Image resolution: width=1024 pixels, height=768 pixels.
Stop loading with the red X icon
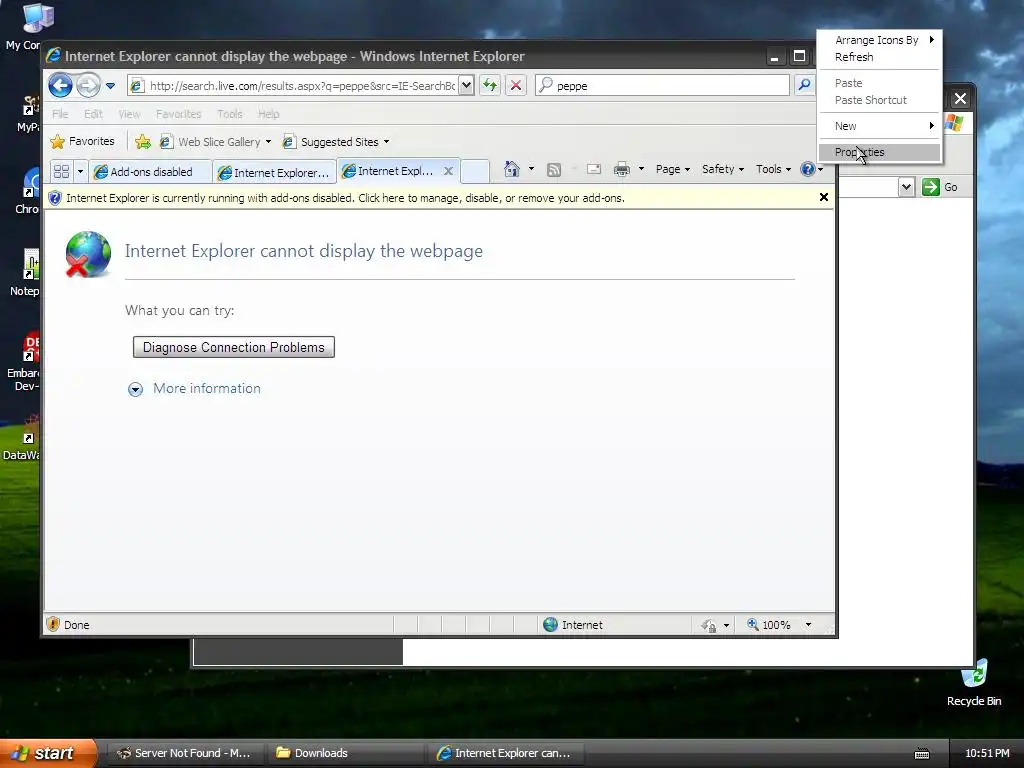(516, 86)
